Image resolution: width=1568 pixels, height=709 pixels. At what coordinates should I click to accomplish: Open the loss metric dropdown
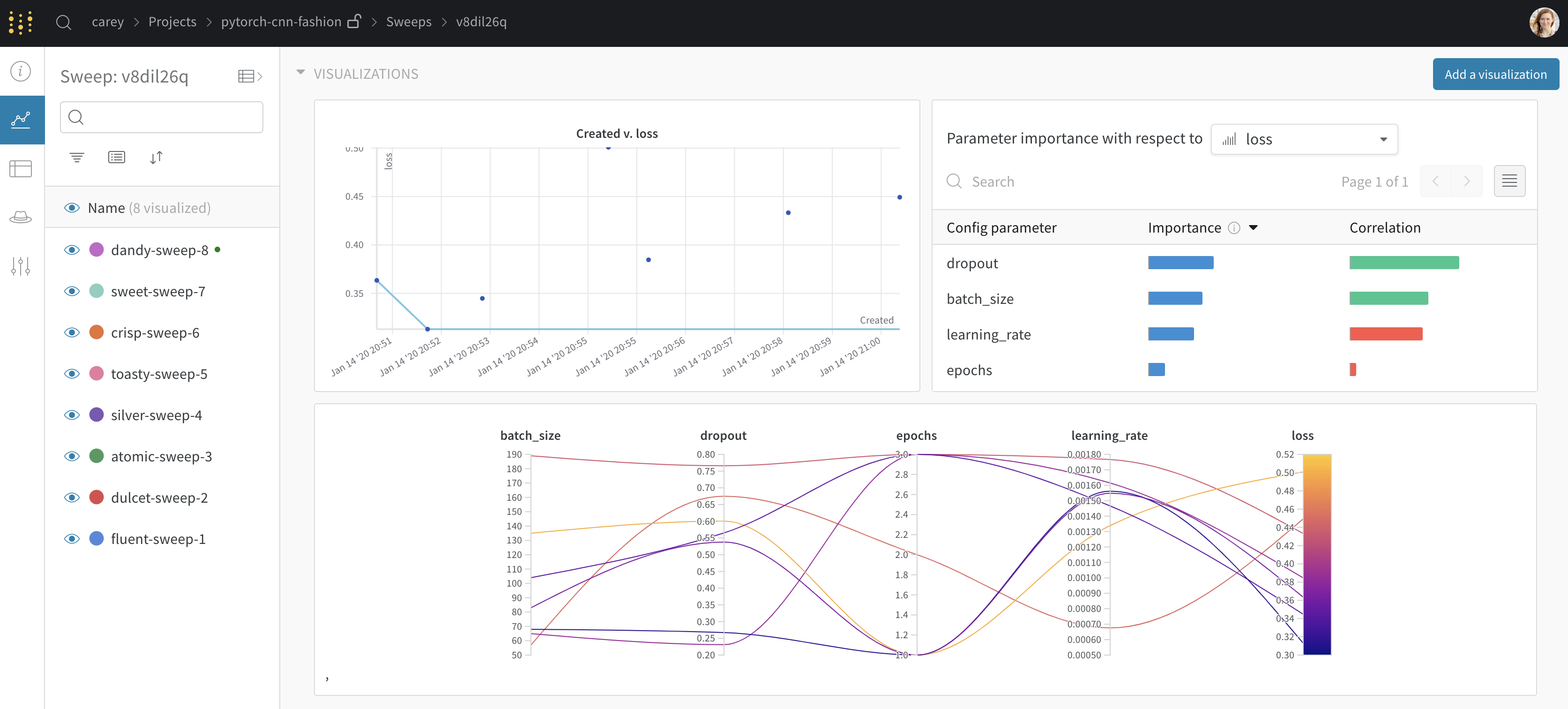click(x=1304, y=139)
